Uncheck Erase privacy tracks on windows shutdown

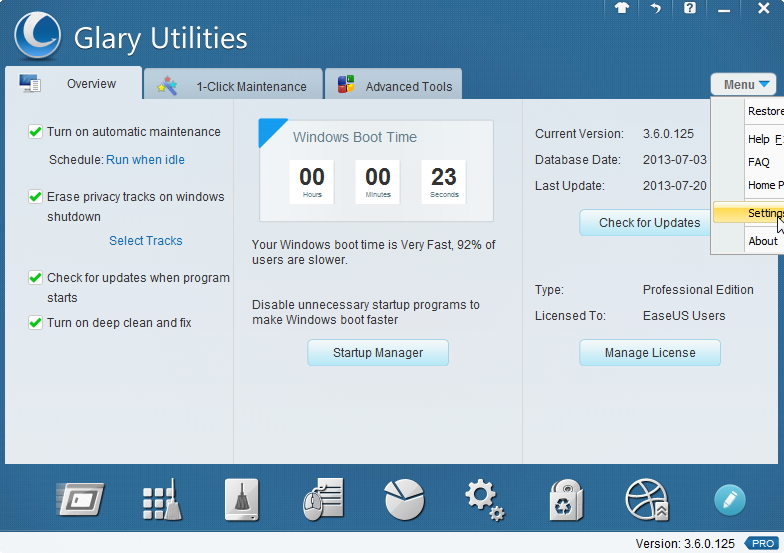(35, 197)
